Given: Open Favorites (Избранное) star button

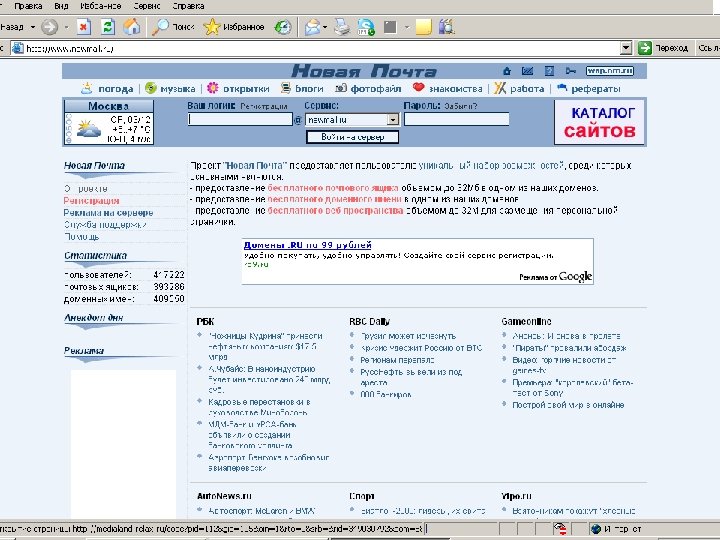Looking at the screenshot, I should click(x=234, y=27).
